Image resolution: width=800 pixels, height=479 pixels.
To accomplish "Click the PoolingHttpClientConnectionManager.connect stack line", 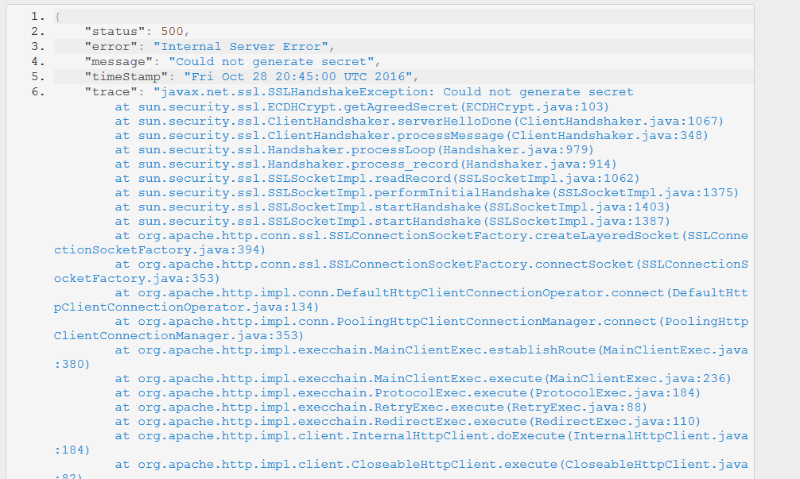I will 431,321.
